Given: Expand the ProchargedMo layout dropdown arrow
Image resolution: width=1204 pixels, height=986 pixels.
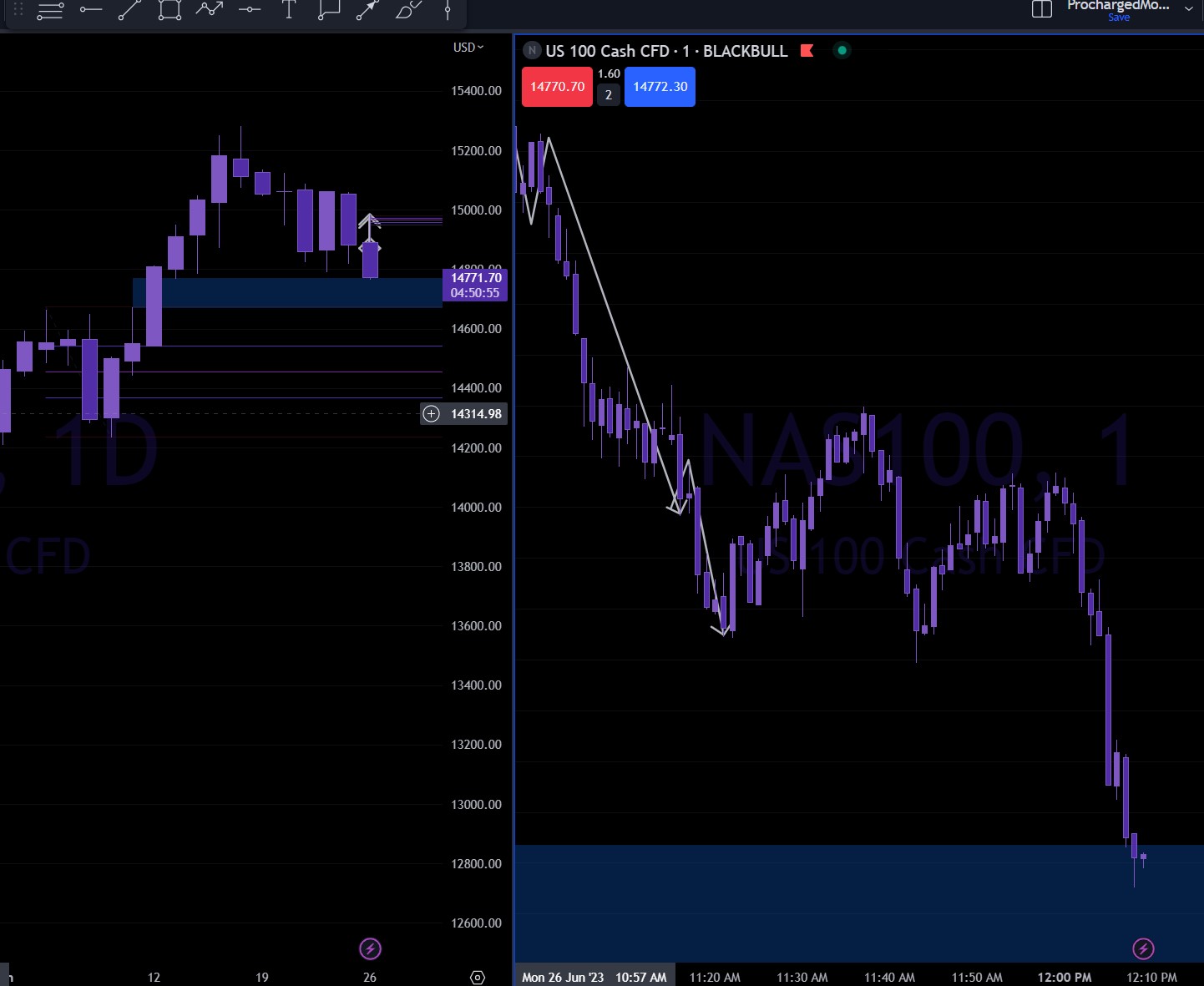Looking at the screenshot, I should (x=1189, y=9).
